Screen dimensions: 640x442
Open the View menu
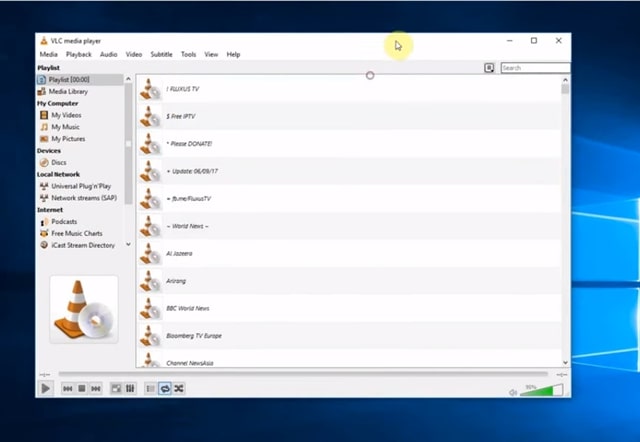coord(211,54)
